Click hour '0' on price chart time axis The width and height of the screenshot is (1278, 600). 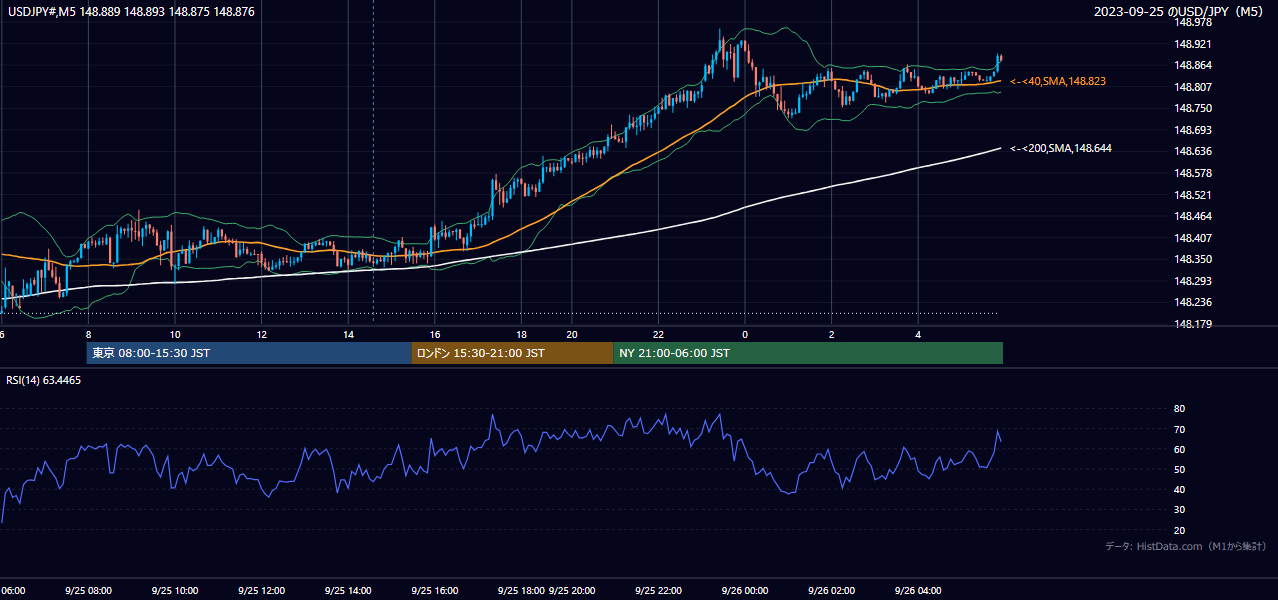[745, 334]
